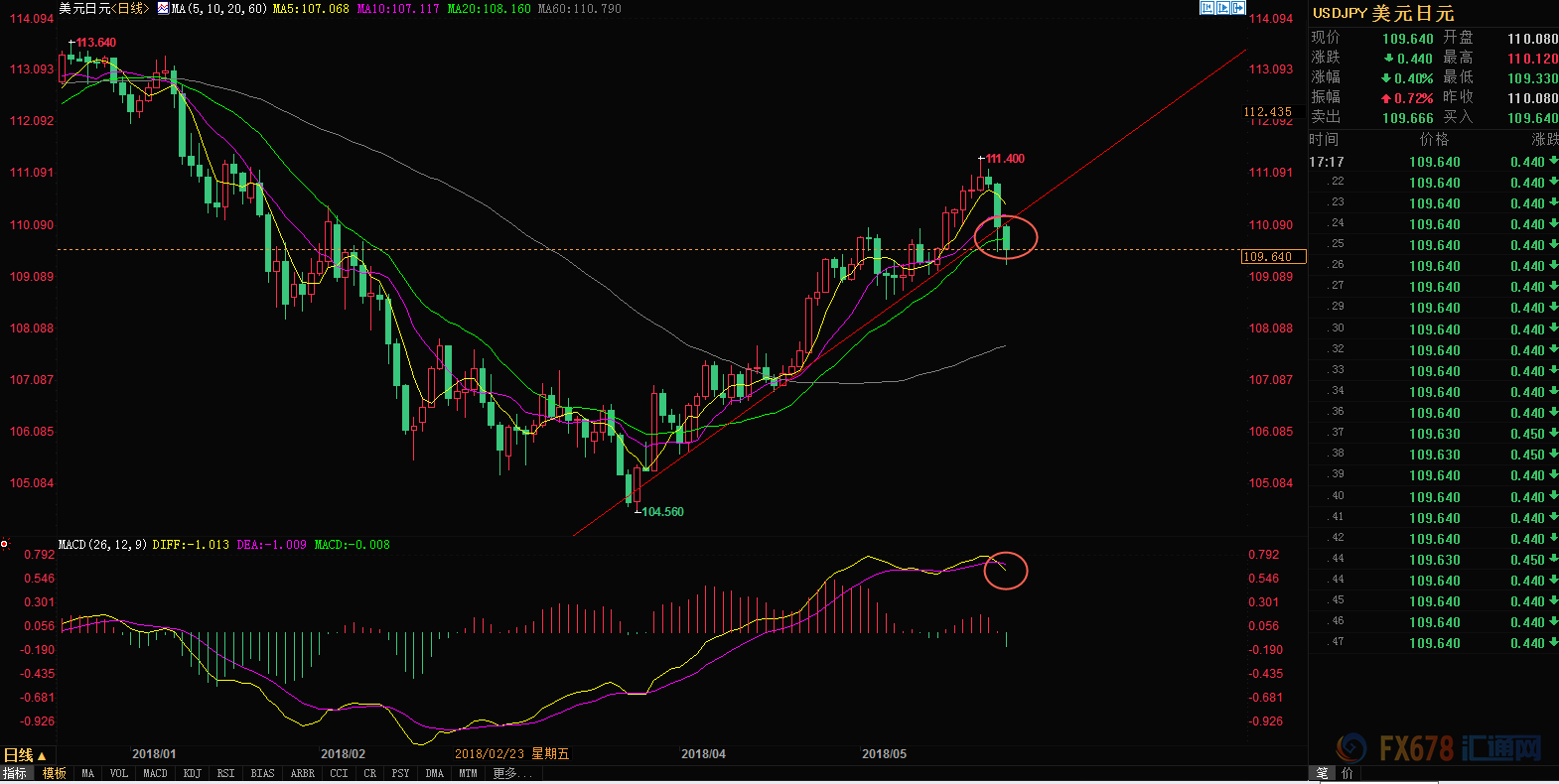Image resolution: width=1559 pixels, height=784 pixels.
Task: Open the 更多... indicators list
Action: [512, 773]
